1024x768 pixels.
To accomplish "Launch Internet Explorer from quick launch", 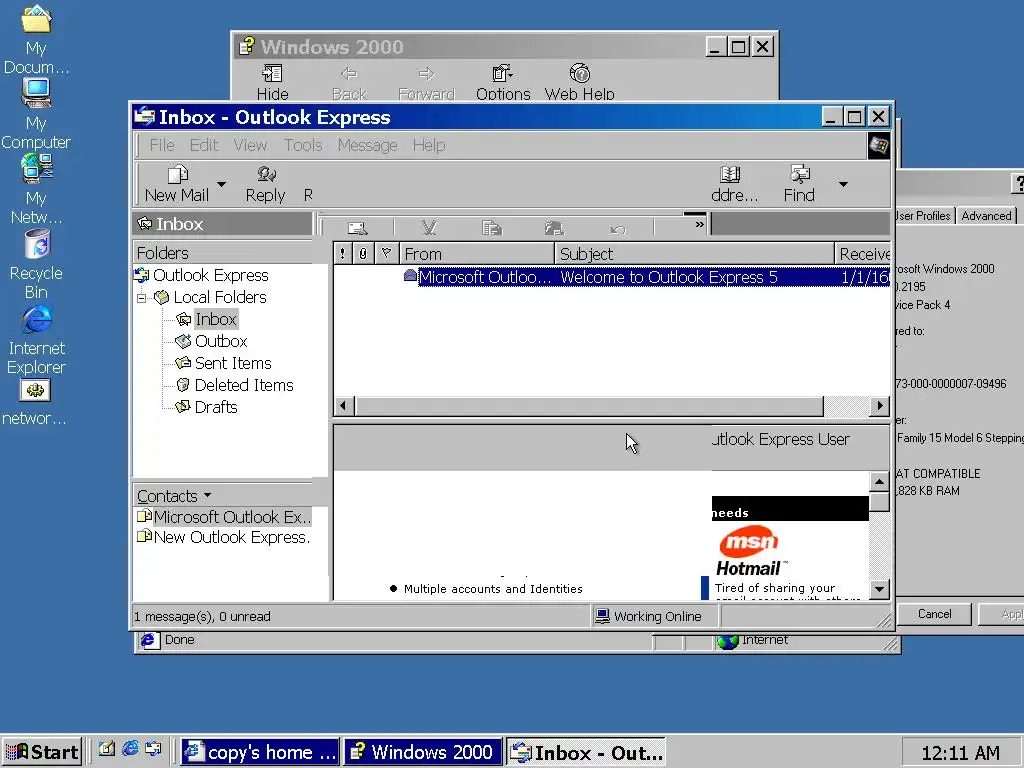I will pos(131,749).
